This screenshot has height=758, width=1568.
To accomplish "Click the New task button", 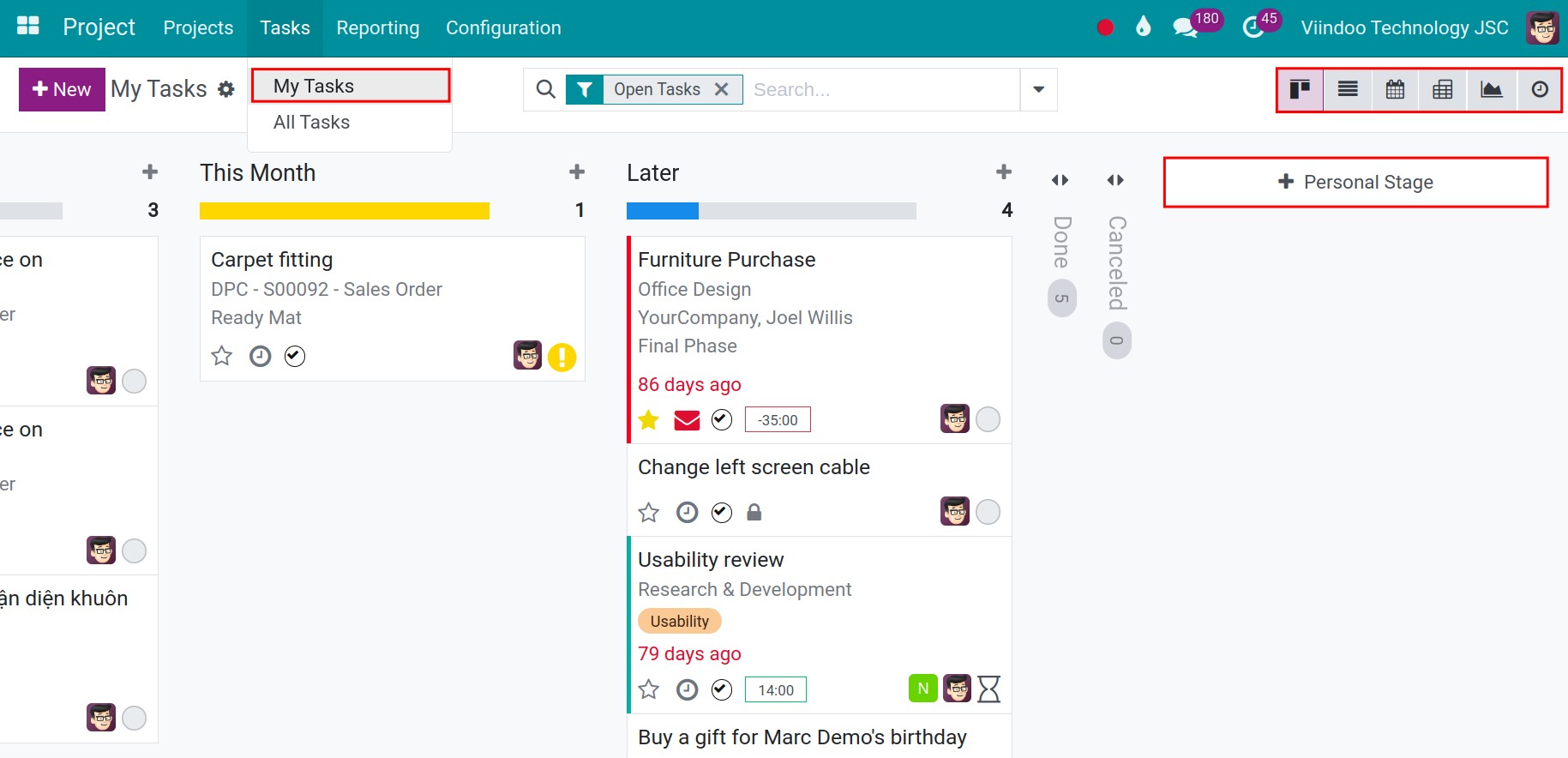I will point(62,89).
